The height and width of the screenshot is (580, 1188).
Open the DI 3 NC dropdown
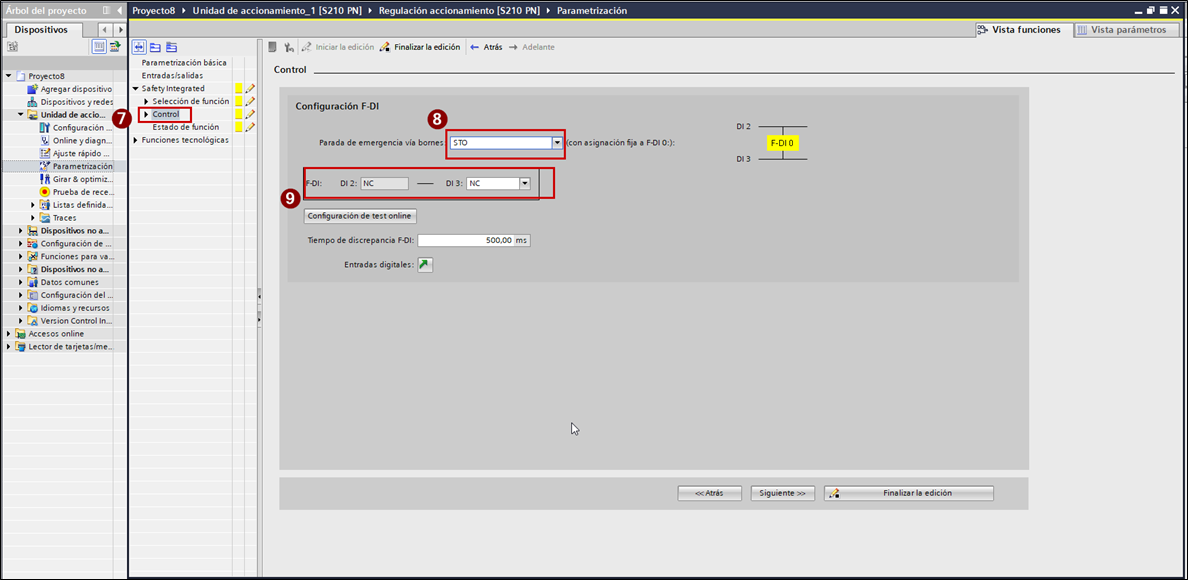coord(524,184)
